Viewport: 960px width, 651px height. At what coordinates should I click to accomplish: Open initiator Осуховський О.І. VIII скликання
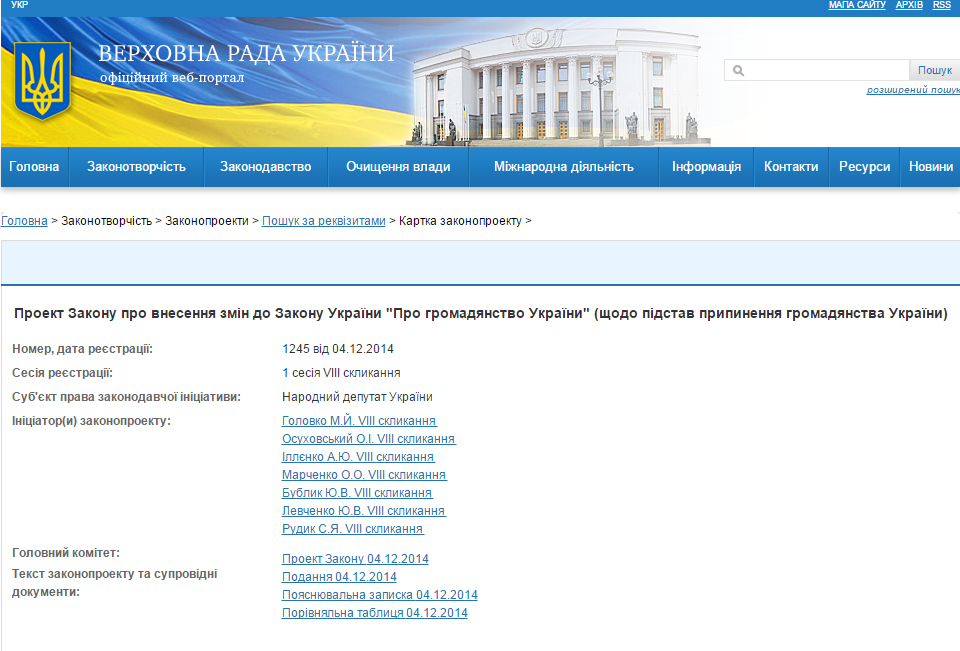(369, 438)
